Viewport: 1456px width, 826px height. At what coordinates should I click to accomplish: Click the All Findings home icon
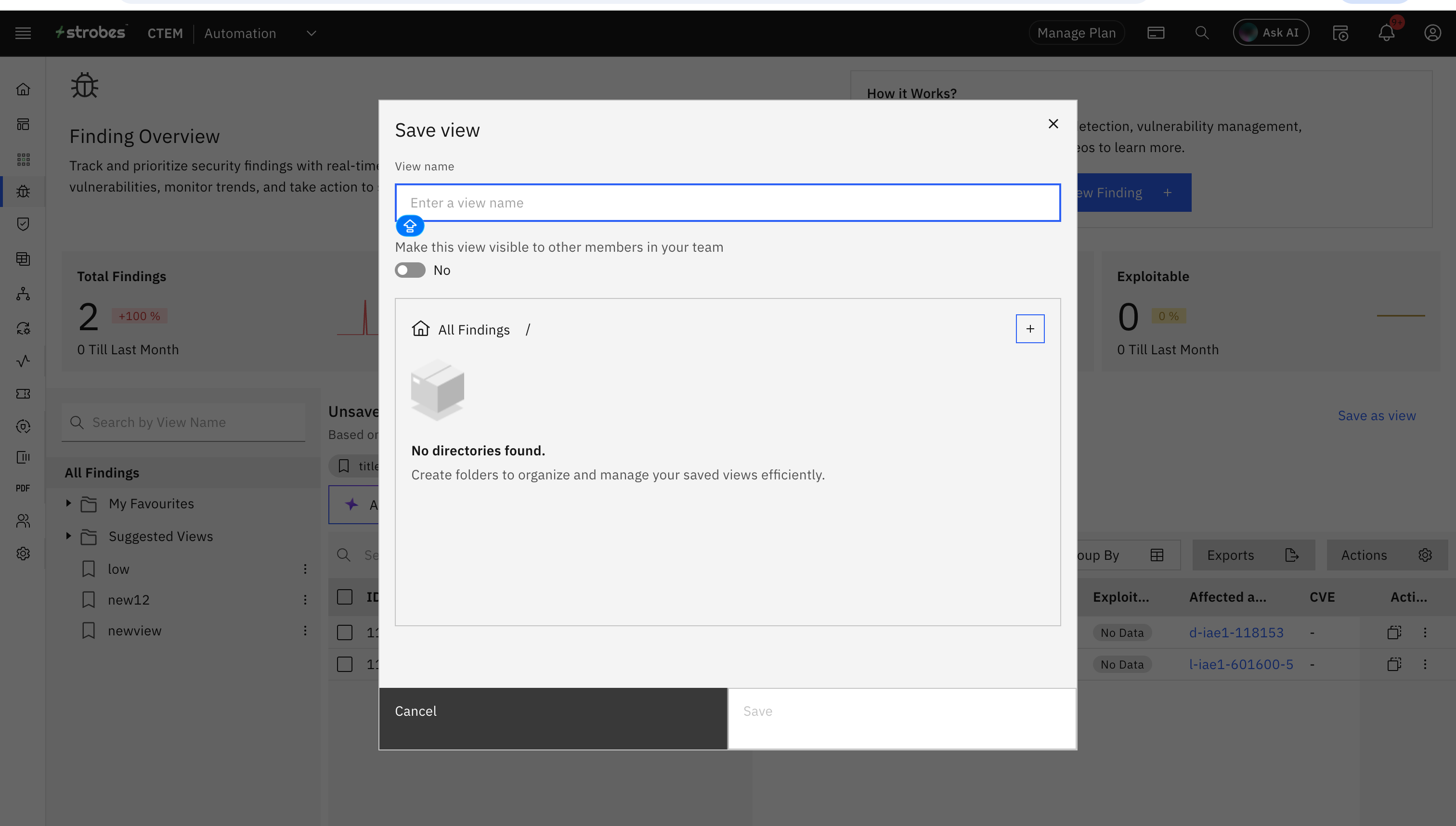tap(420, 329)
